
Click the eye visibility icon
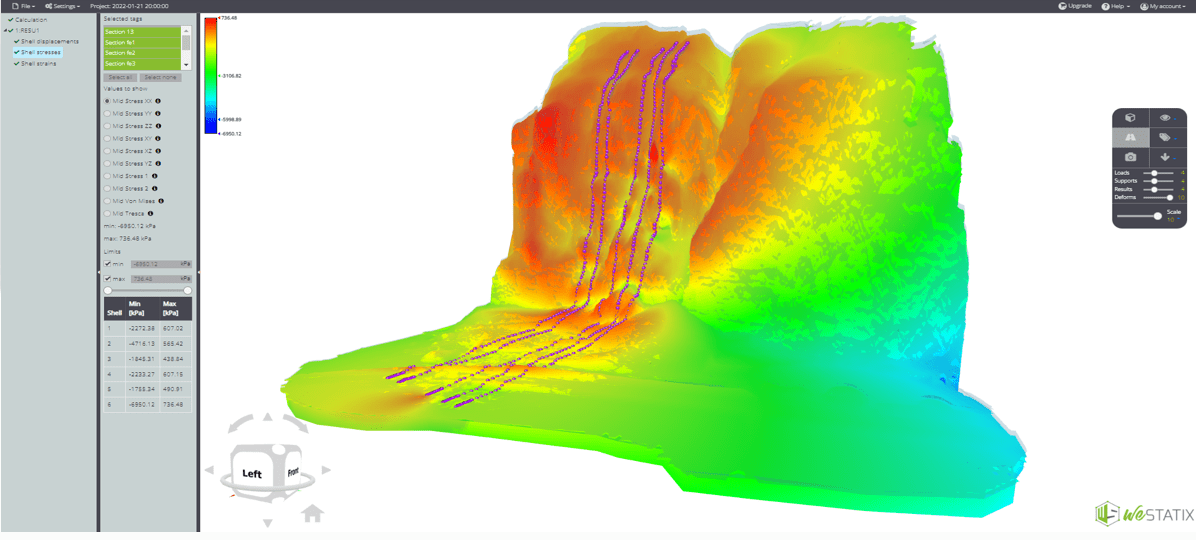click(x=1165, y=118)
